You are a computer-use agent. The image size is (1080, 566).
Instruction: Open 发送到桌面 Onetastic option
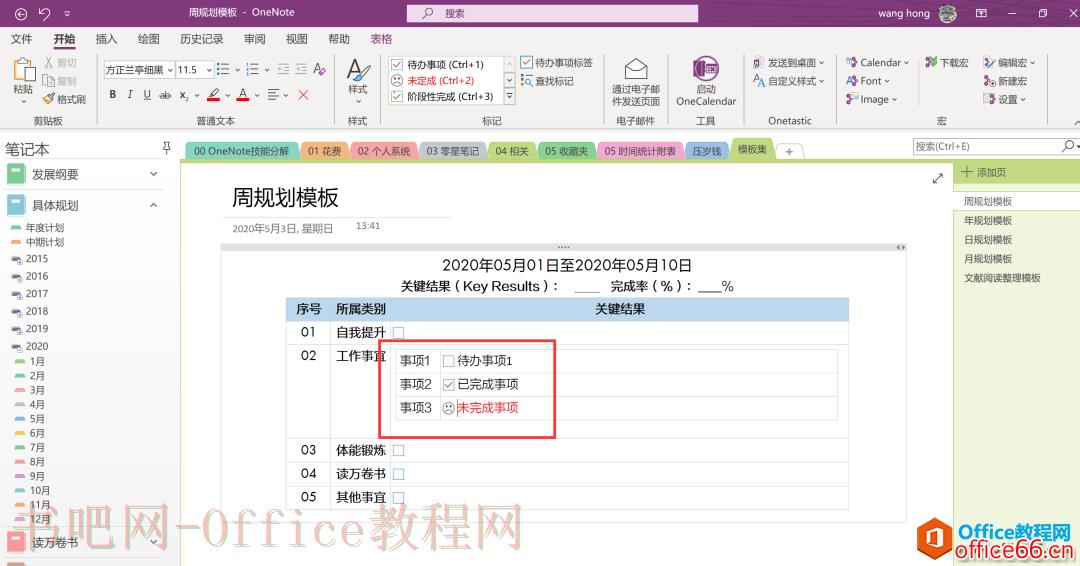click(x=788, y=63)
